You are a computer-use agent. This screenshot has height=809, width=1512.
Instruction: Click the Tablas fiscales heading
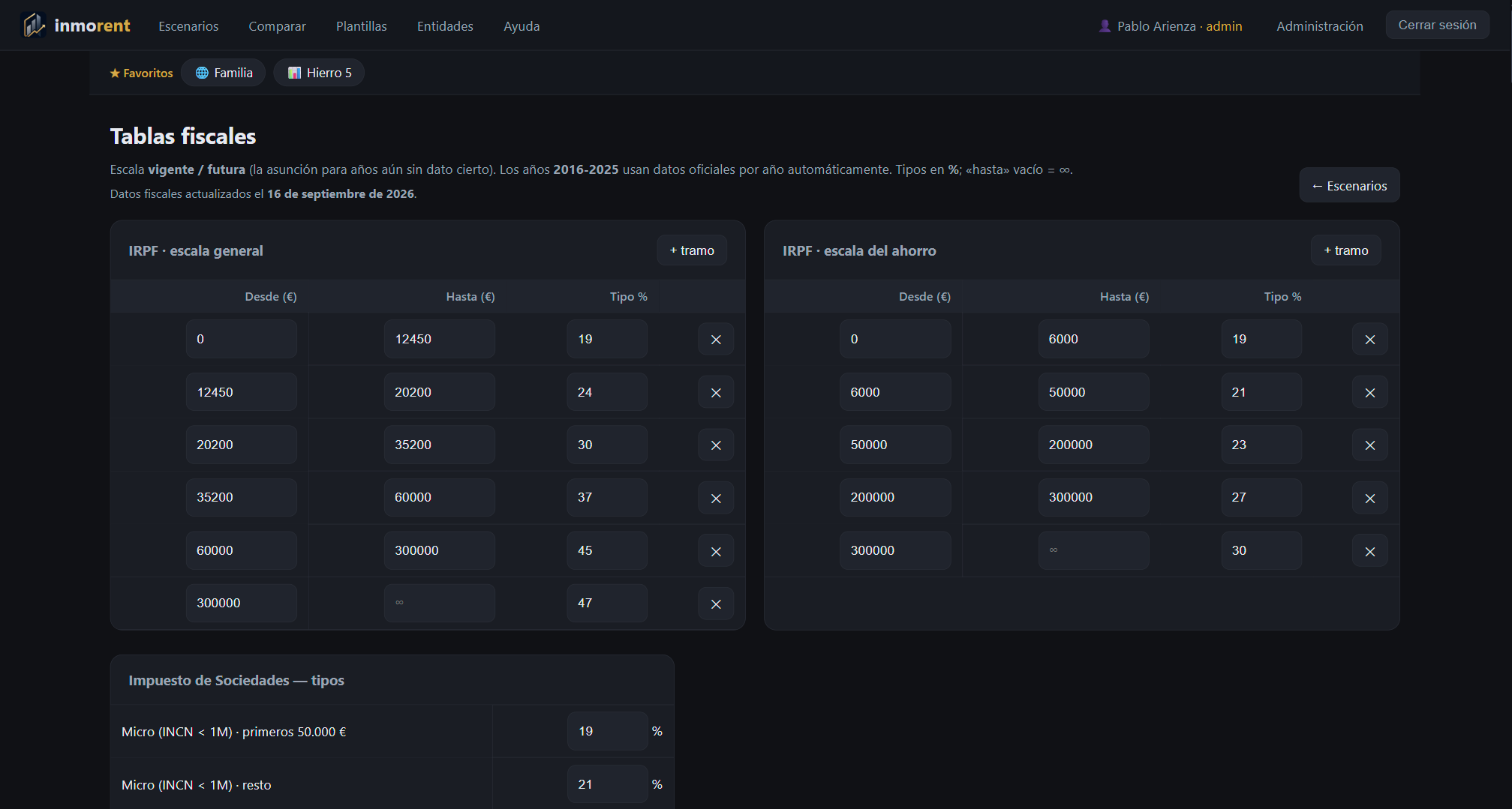[x=183, y=136]
